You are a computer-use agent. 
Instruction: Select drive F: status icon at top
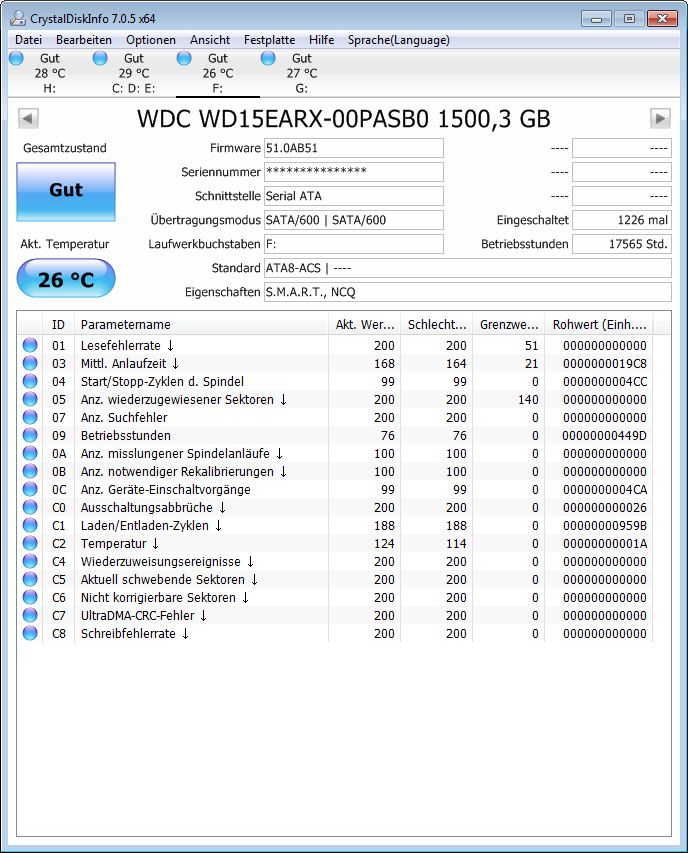pyautogui.click(x=184, y=58)
